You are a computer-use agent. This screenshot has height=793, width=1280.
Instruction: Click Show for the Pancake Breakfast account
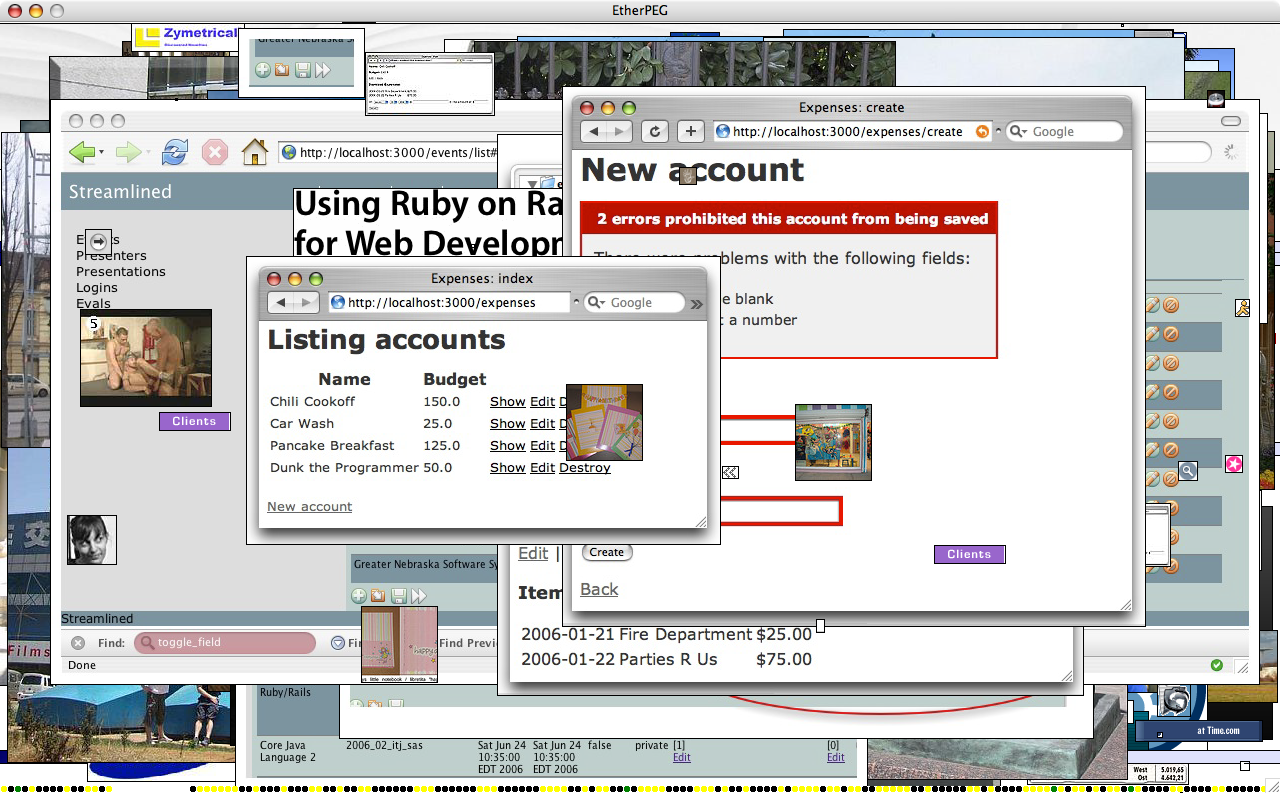tap(507, 445)
